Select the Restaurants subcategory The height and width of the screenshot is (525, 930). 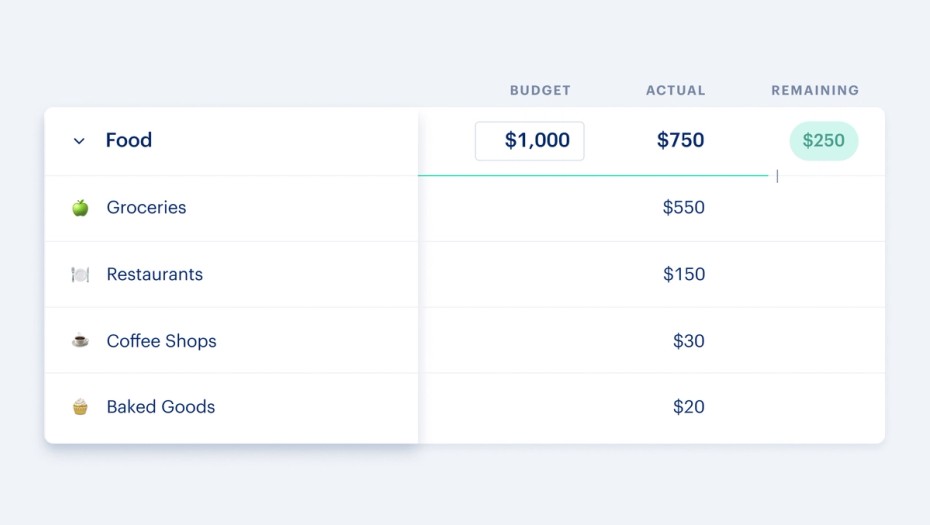pyautogui.click(x=154, y=274)
